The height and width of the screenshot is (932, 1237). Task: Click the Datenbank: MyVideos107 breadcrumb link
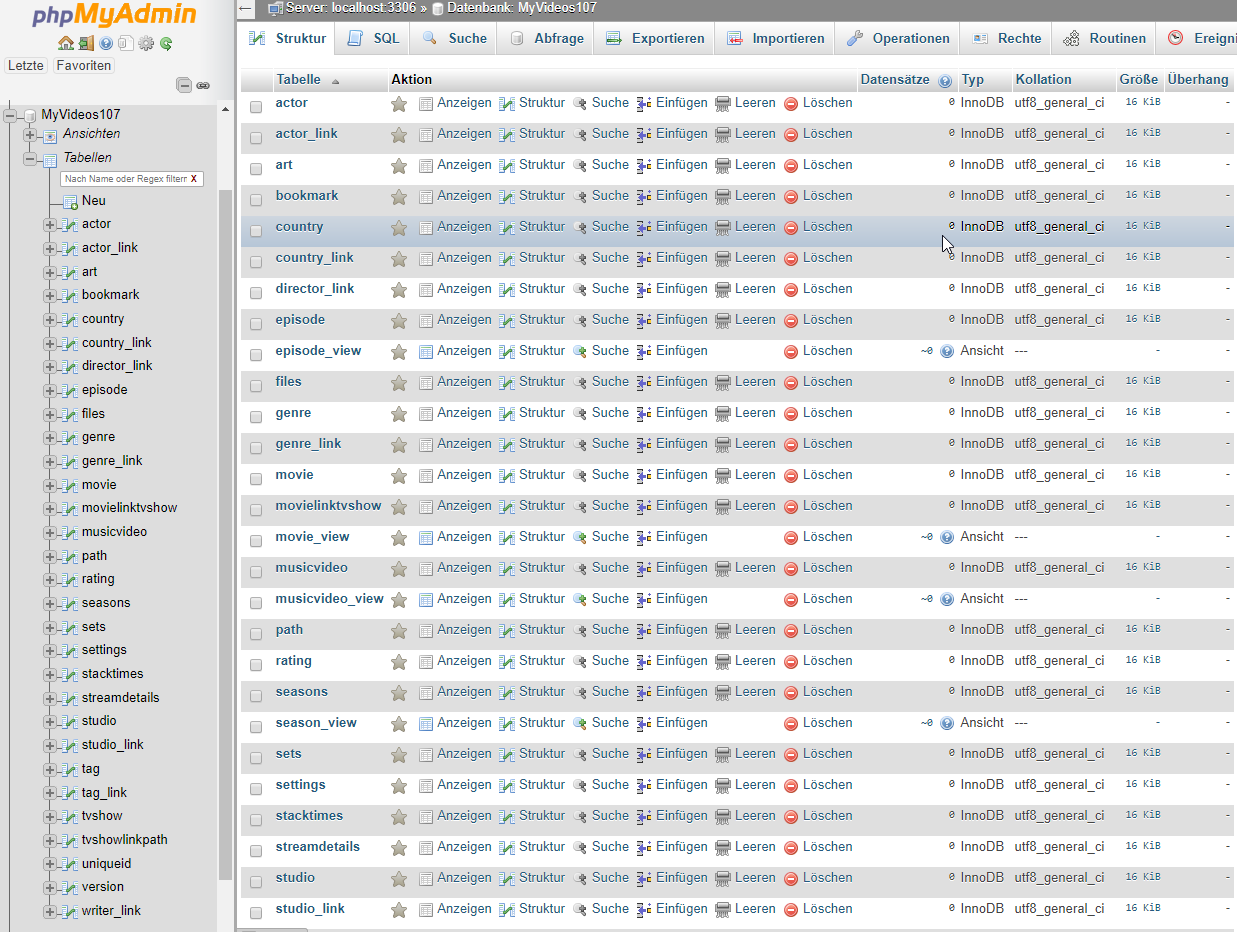pos(522,8)
